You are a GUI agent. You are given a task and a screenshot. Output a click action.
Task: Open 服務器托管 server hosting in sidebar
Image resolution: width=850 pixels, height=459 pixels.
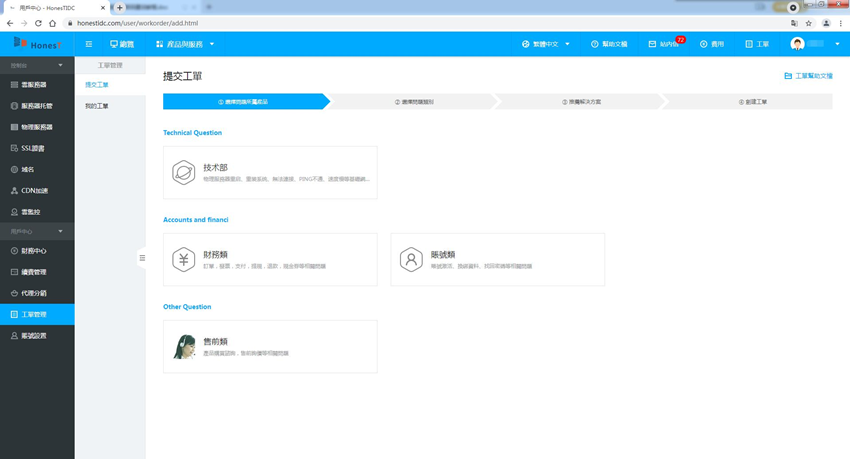pos(37,106)
